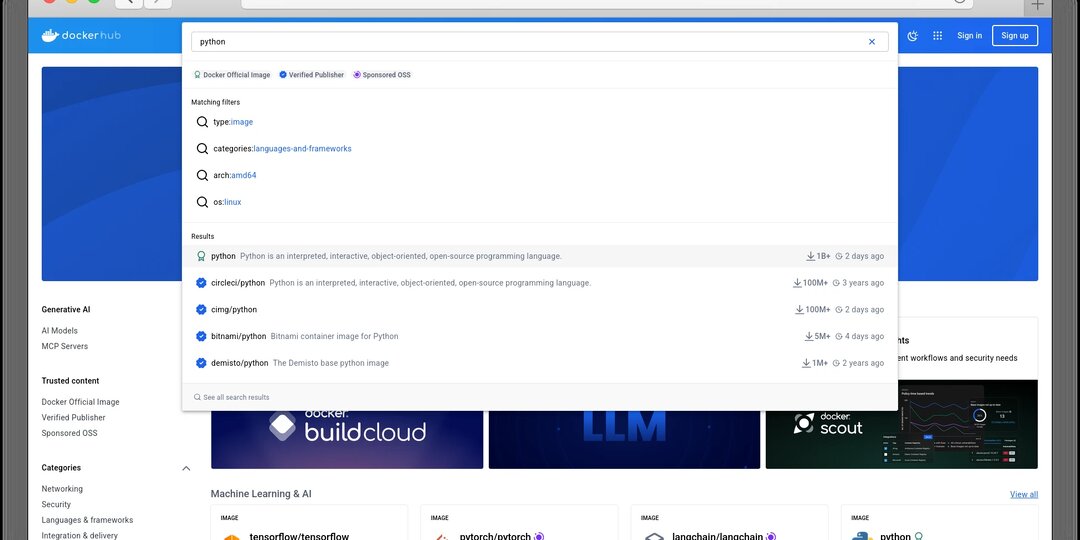Click the verified badge beside bitnami/python
This screenshot has width=1080, height=540.
(x=201, y=337)
